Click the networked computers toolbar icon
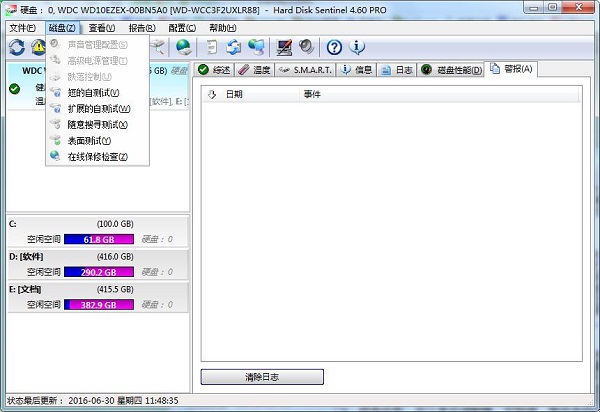 click(x=256, y=47)
